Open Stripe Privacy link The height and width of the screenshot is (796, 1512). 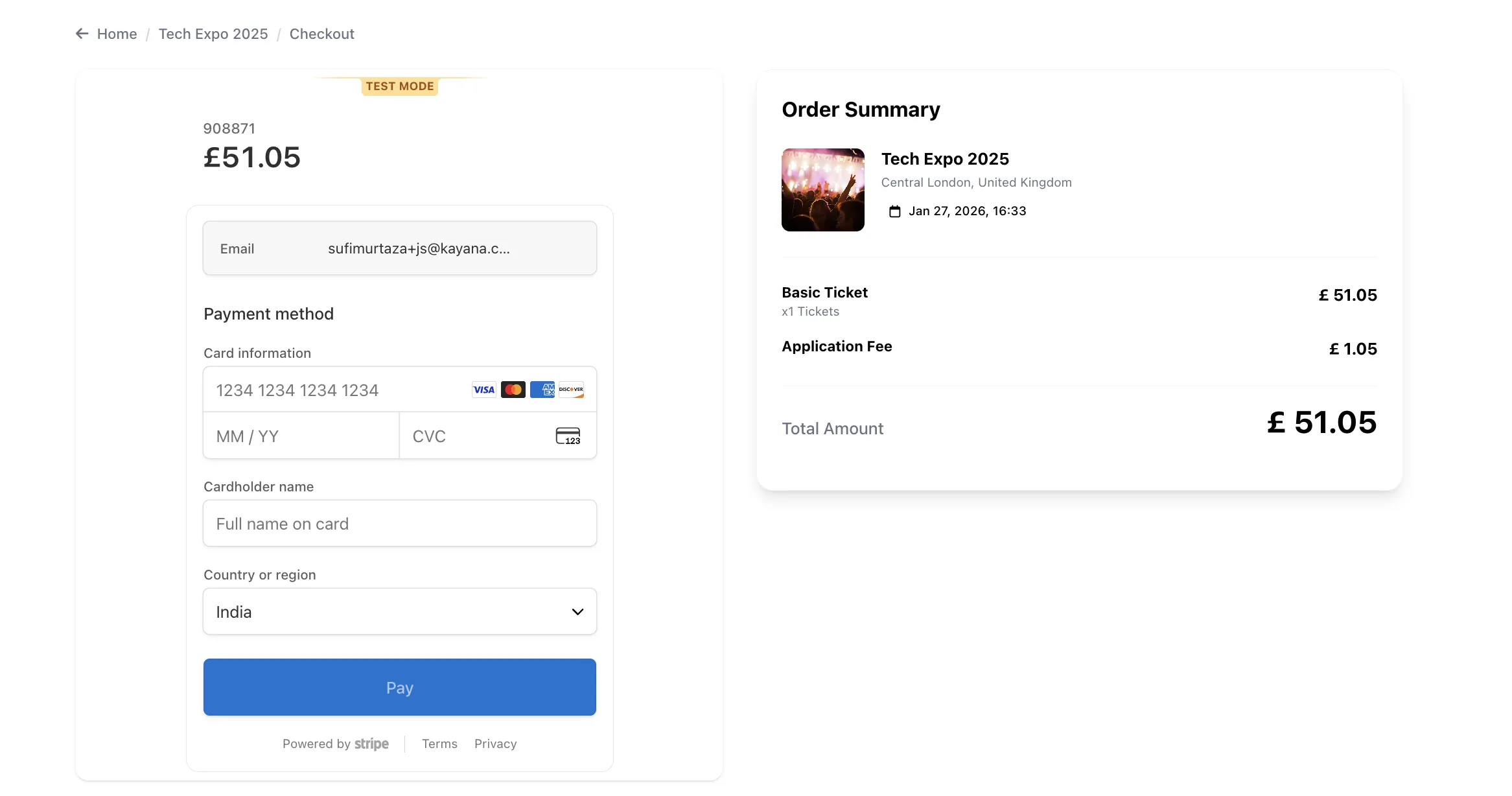coord(495,743)
